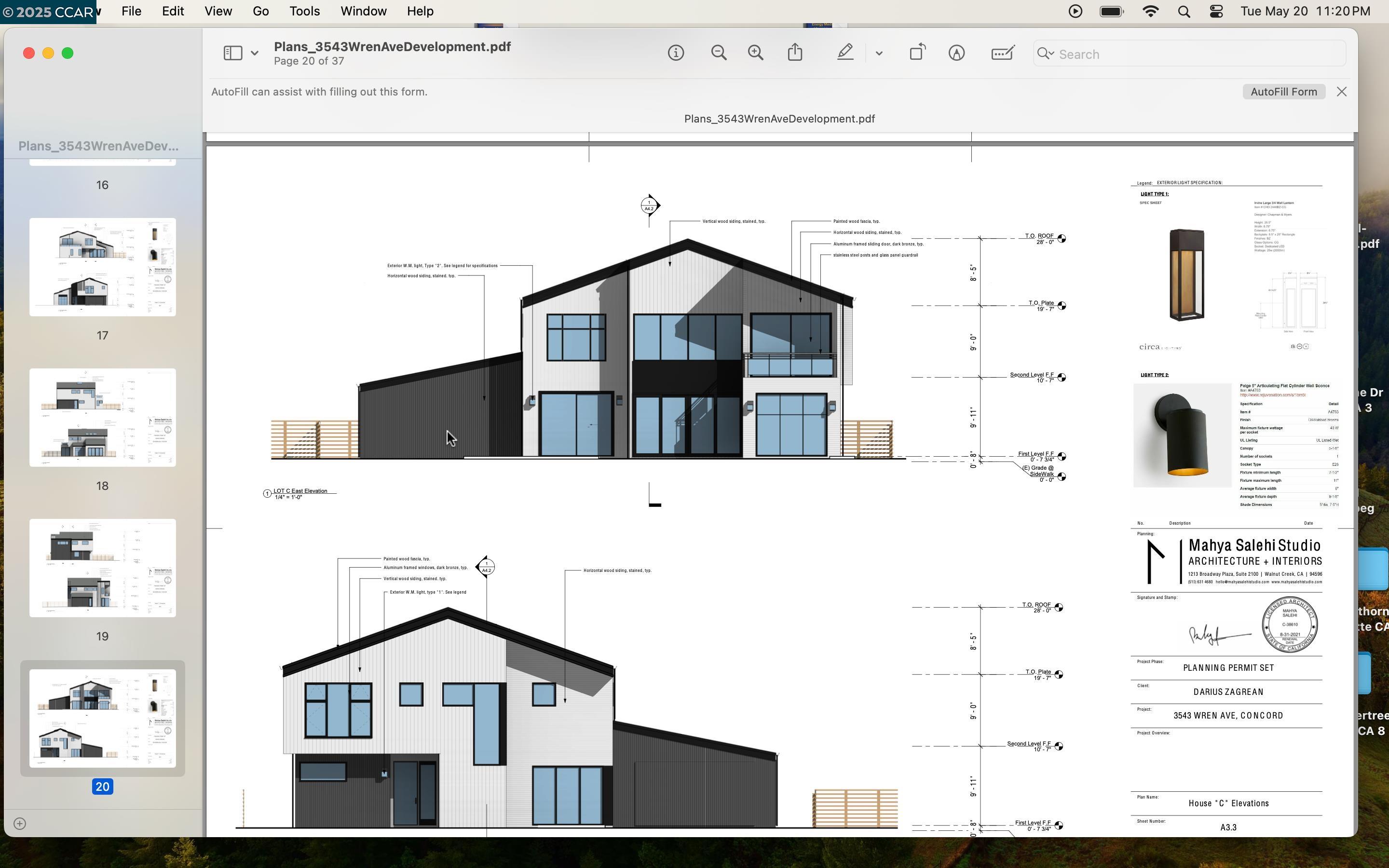Rotate the page with the rotate icon
1389x868 pixels.
917,52
